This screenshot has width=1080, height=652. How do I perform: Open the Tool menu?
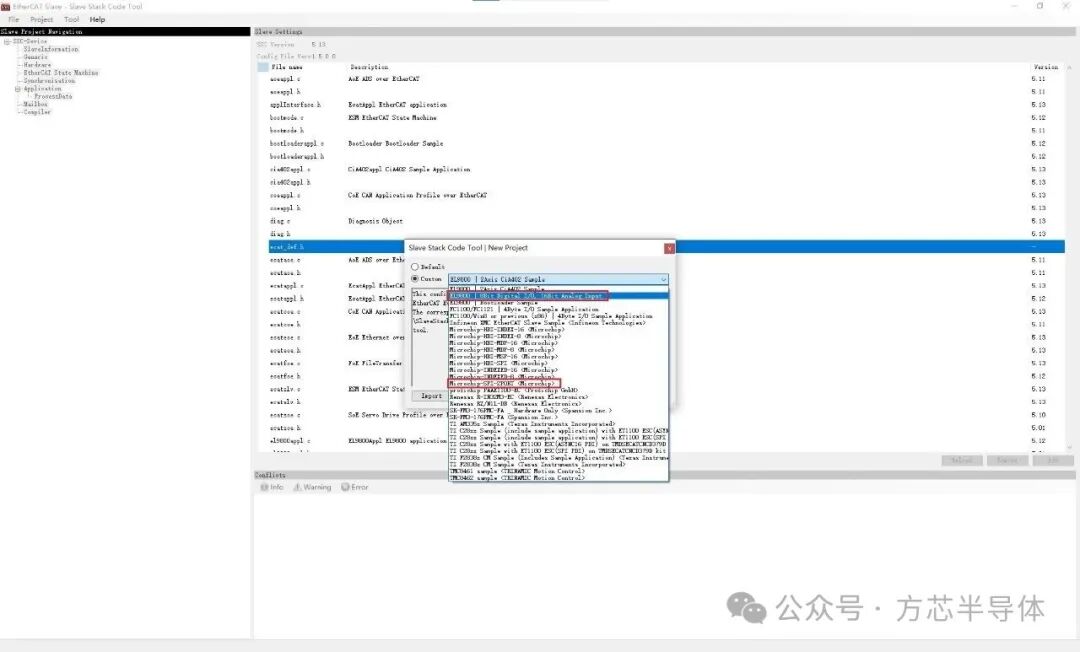[x=72, y=19]
